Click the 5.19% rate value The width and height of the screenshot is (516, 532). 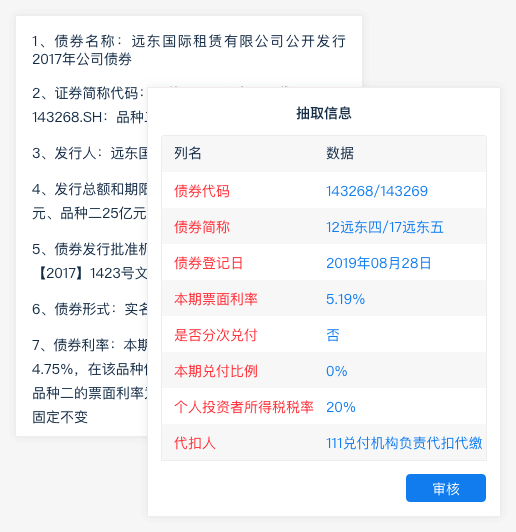(x=345, y=299)
